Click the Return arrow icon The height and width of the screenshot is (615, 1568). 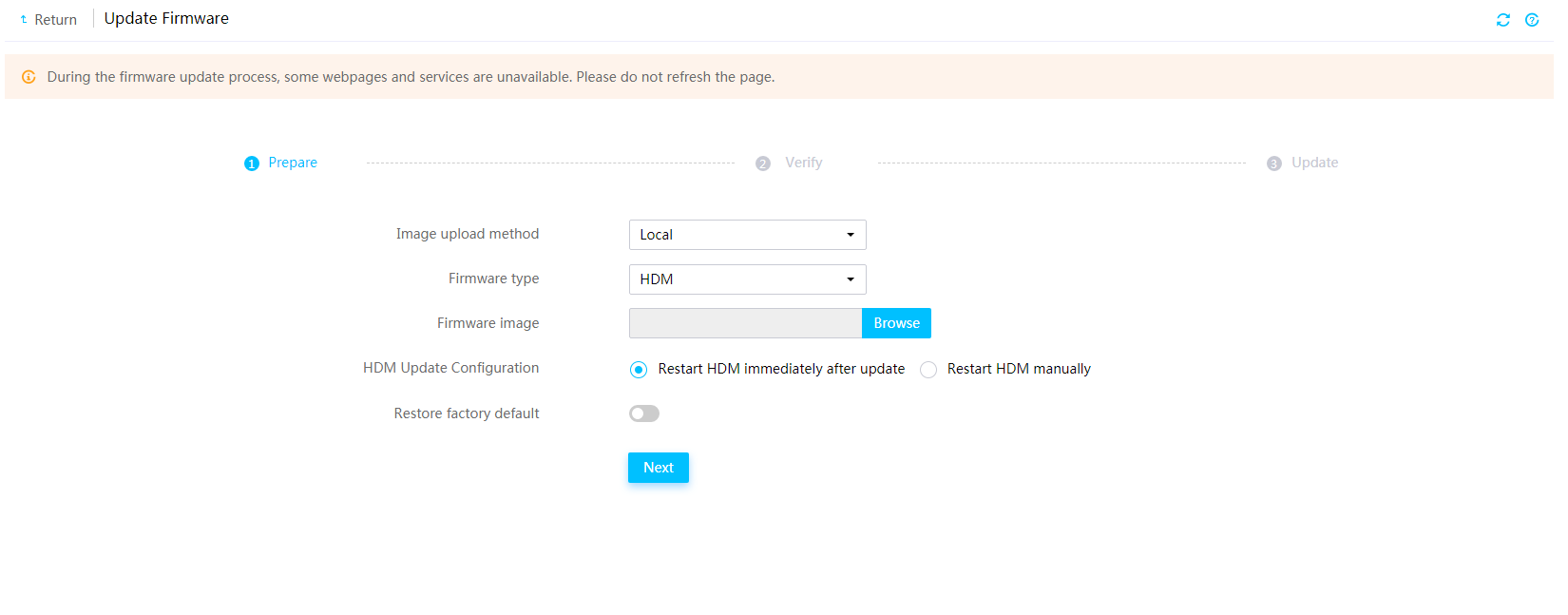(24, 19)
